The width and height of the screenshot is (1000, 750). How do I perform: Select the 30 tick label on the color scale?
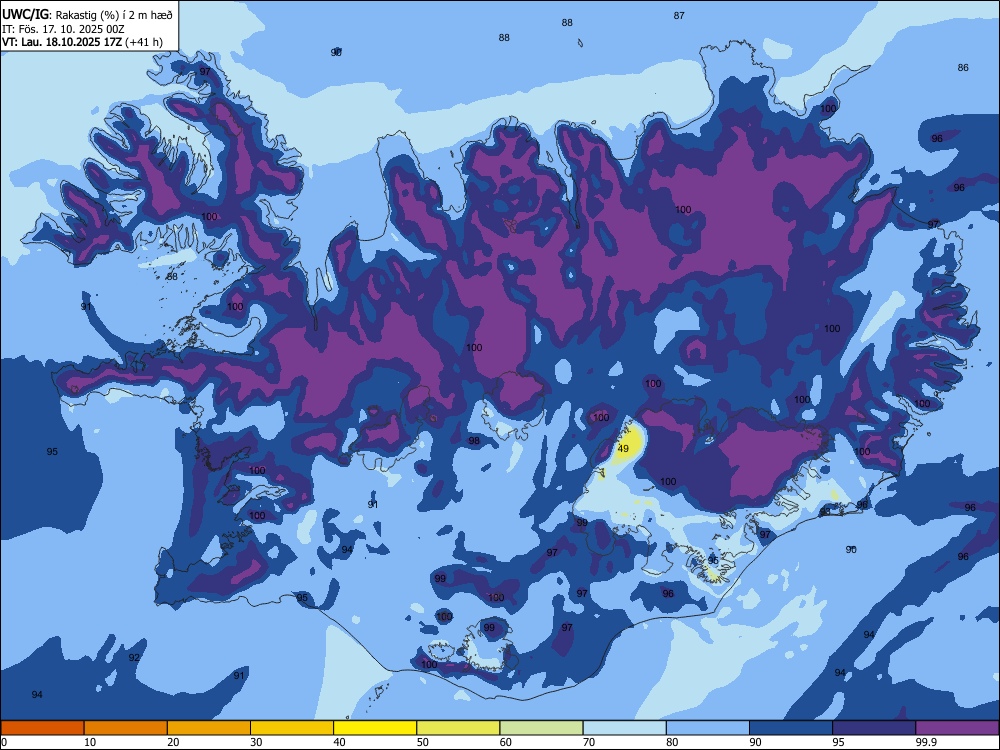256,742
